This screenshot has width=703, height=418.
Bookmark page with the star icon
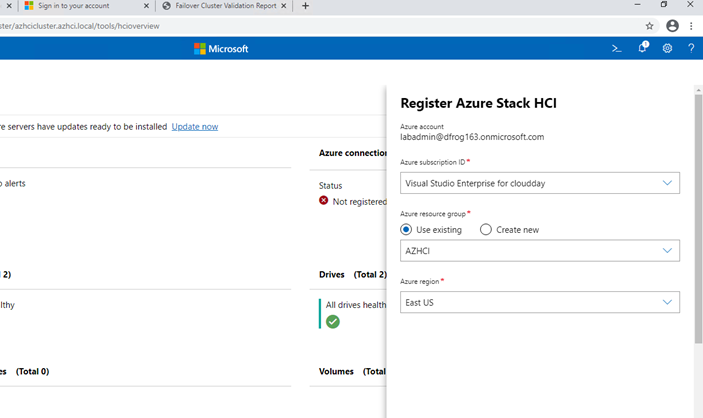649,26
